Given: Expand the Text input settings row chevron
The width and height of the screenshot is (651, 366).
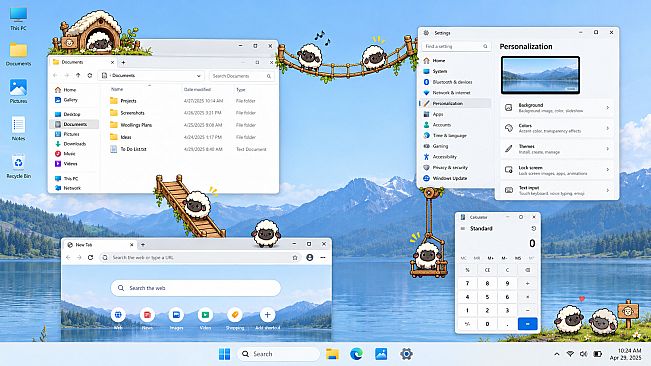Looking at the screenshot, I should (x=607, y=190).
